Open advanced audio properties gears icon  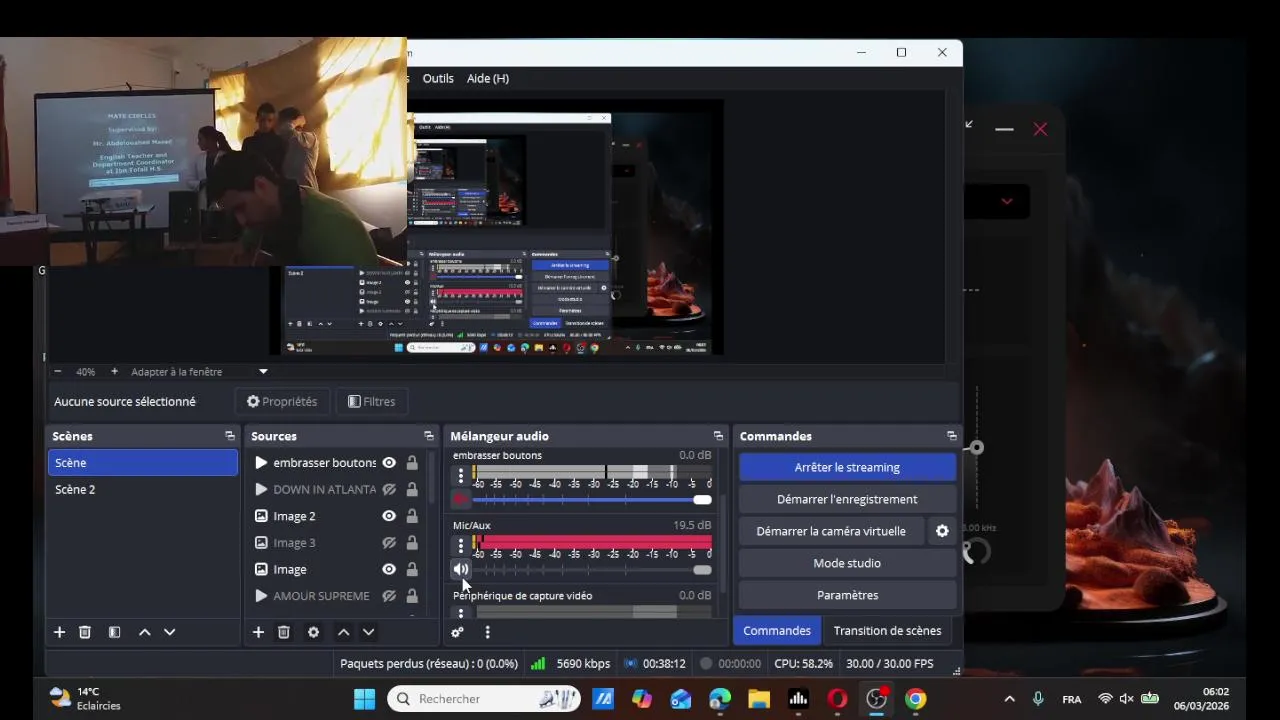tap(457, 632)
